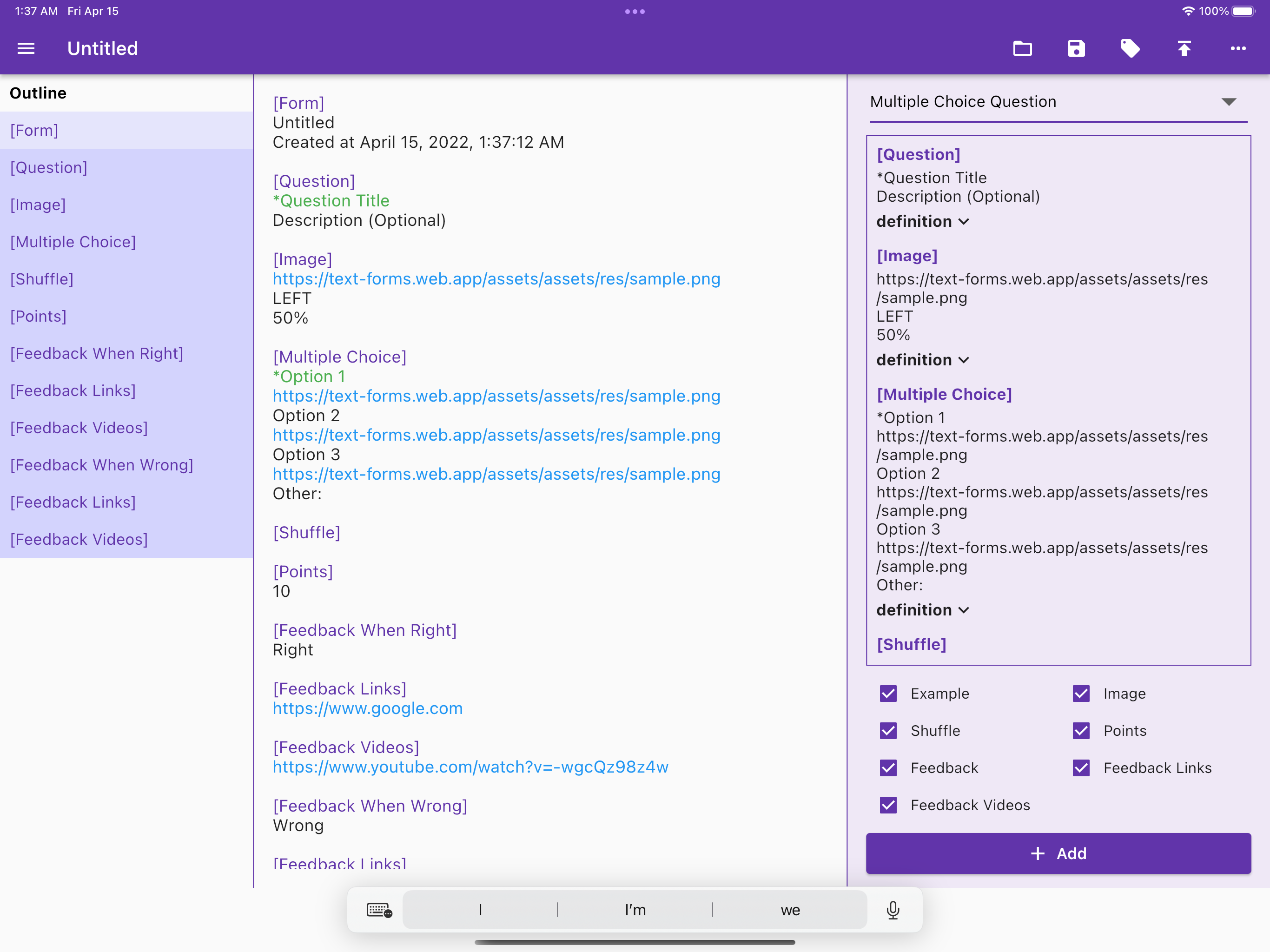This screenshot has height=952, width=1270.
Task: Expand definition under the Question preview
Action: tap(923, 222)
